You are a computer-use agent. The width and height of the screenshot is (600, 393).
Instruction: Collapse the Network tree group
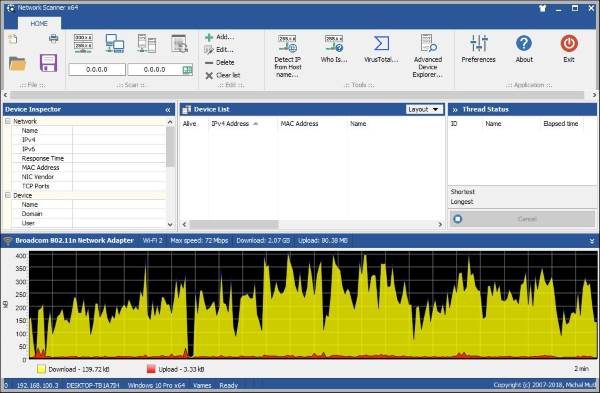[x=8, y=121]
